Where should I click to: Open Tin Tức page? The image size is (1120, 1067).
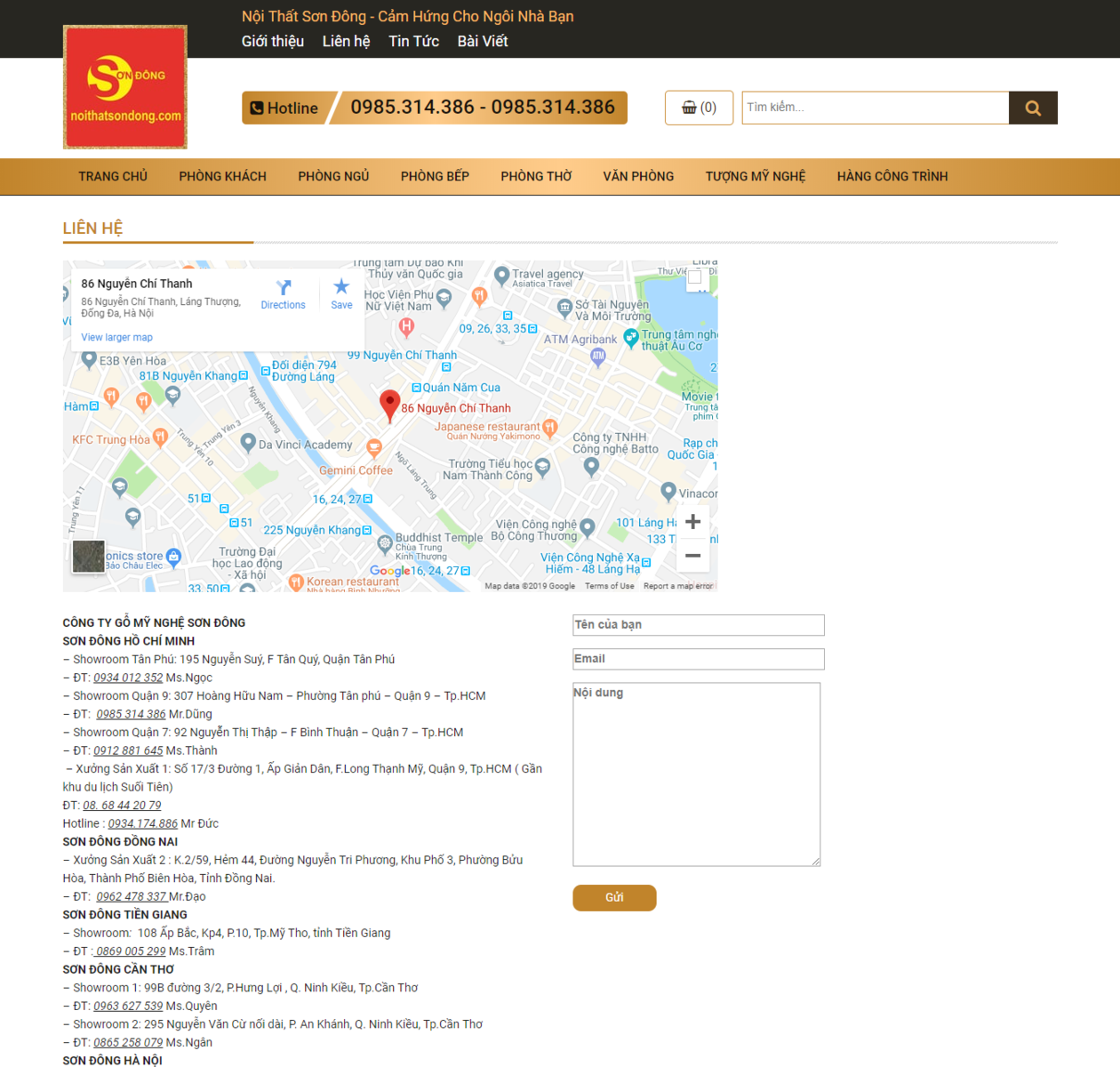413,41
